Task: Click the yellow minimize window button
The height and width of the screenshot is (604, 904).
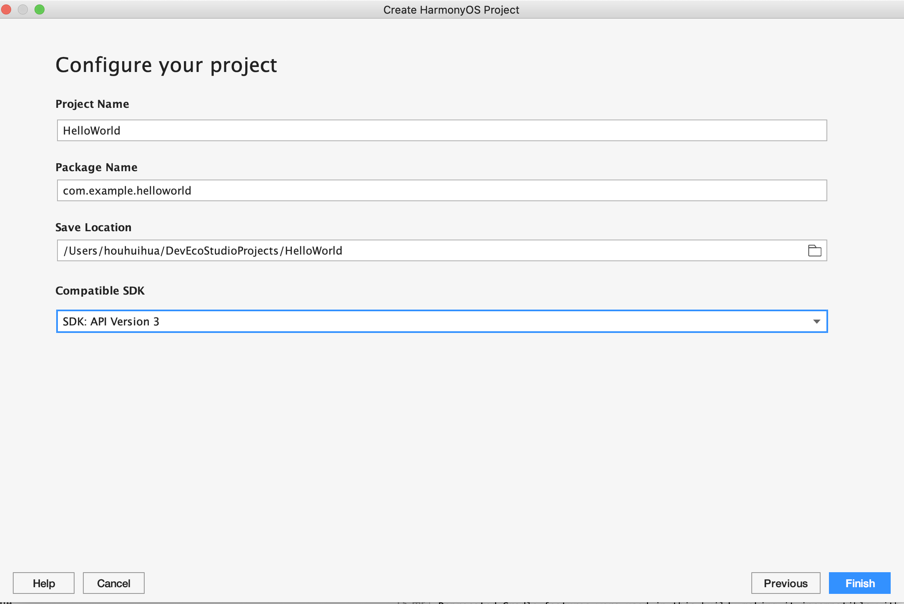Action: point(23,9)
